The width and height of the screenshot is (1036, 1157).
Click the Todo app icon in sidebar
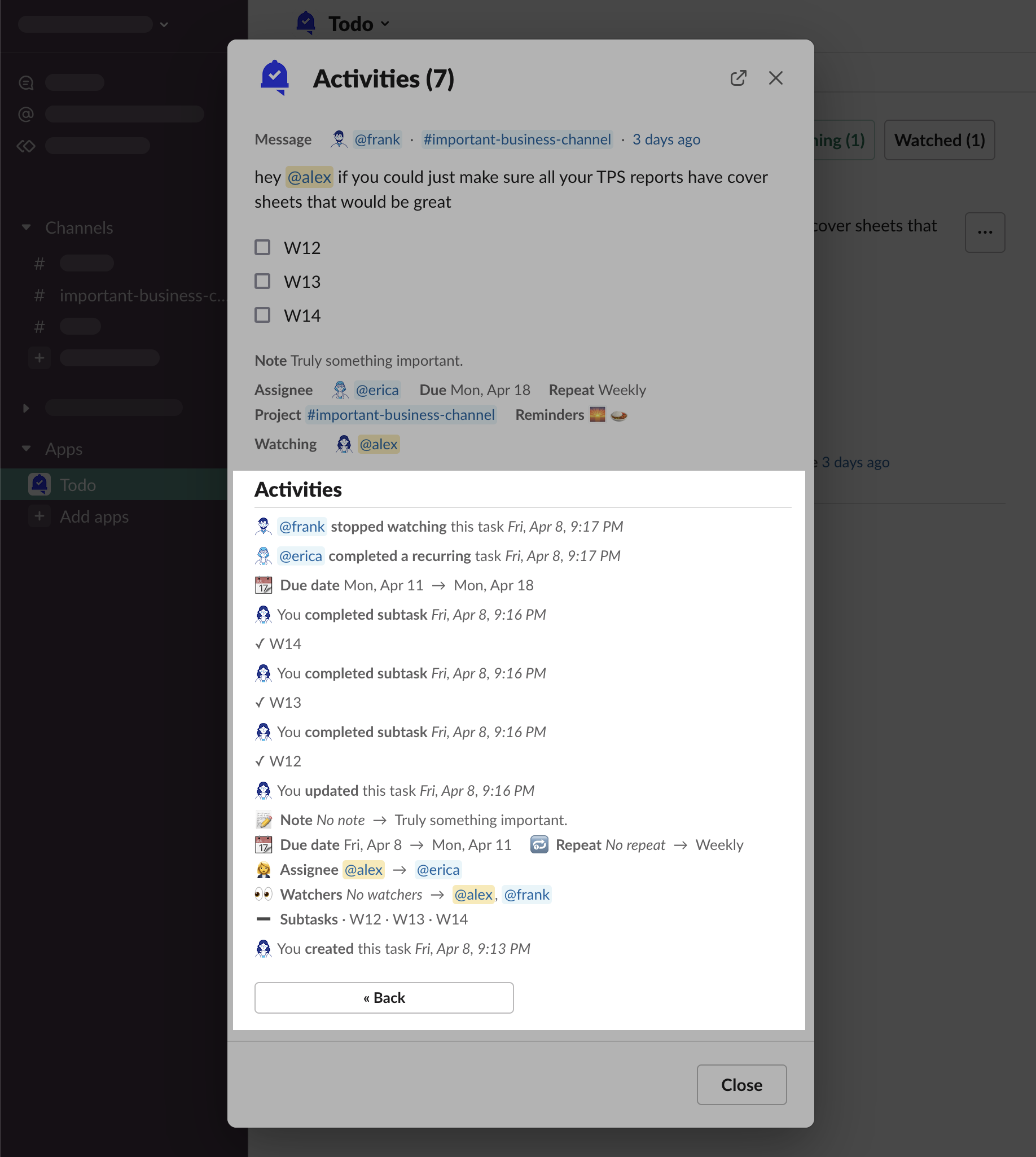(x=39, y=485)
